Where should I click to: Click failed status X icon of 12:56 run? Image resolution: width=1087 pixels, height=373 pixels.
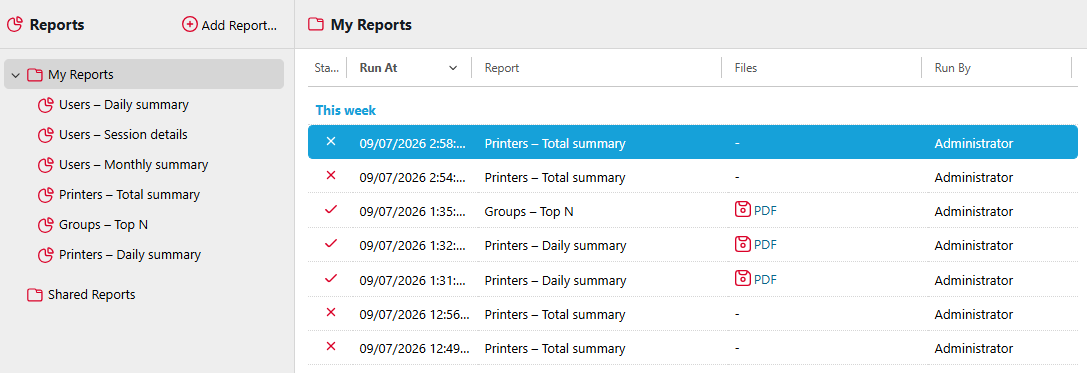[x=331, y=312]
